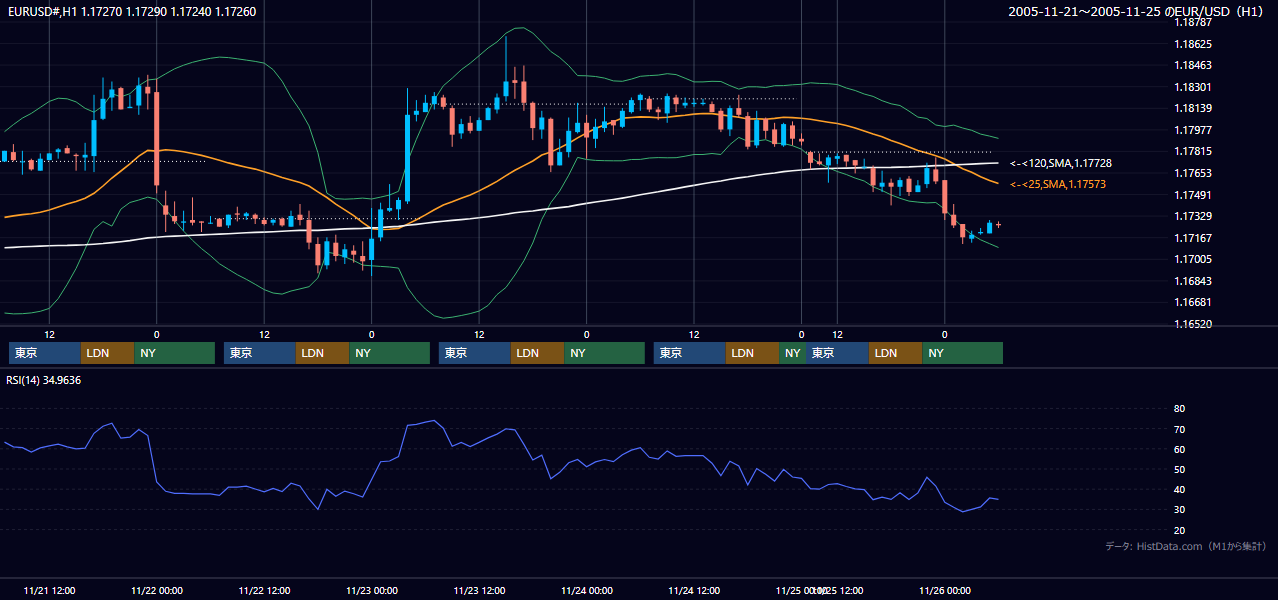Click the 11/24 12:00 date label
Image resolution: width=1278 pixels, height=600 pixels.
(x=694, y=591)
